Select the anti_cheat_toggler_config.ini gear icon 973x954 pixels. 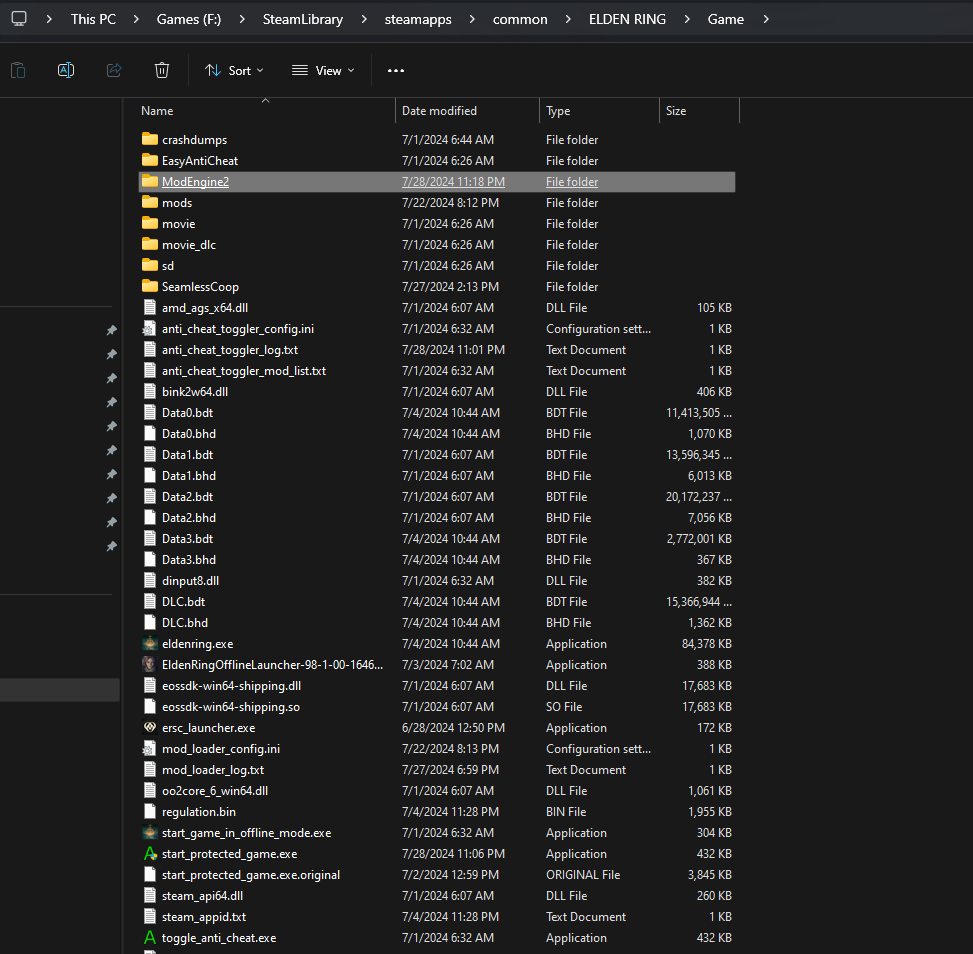(150, 328)
